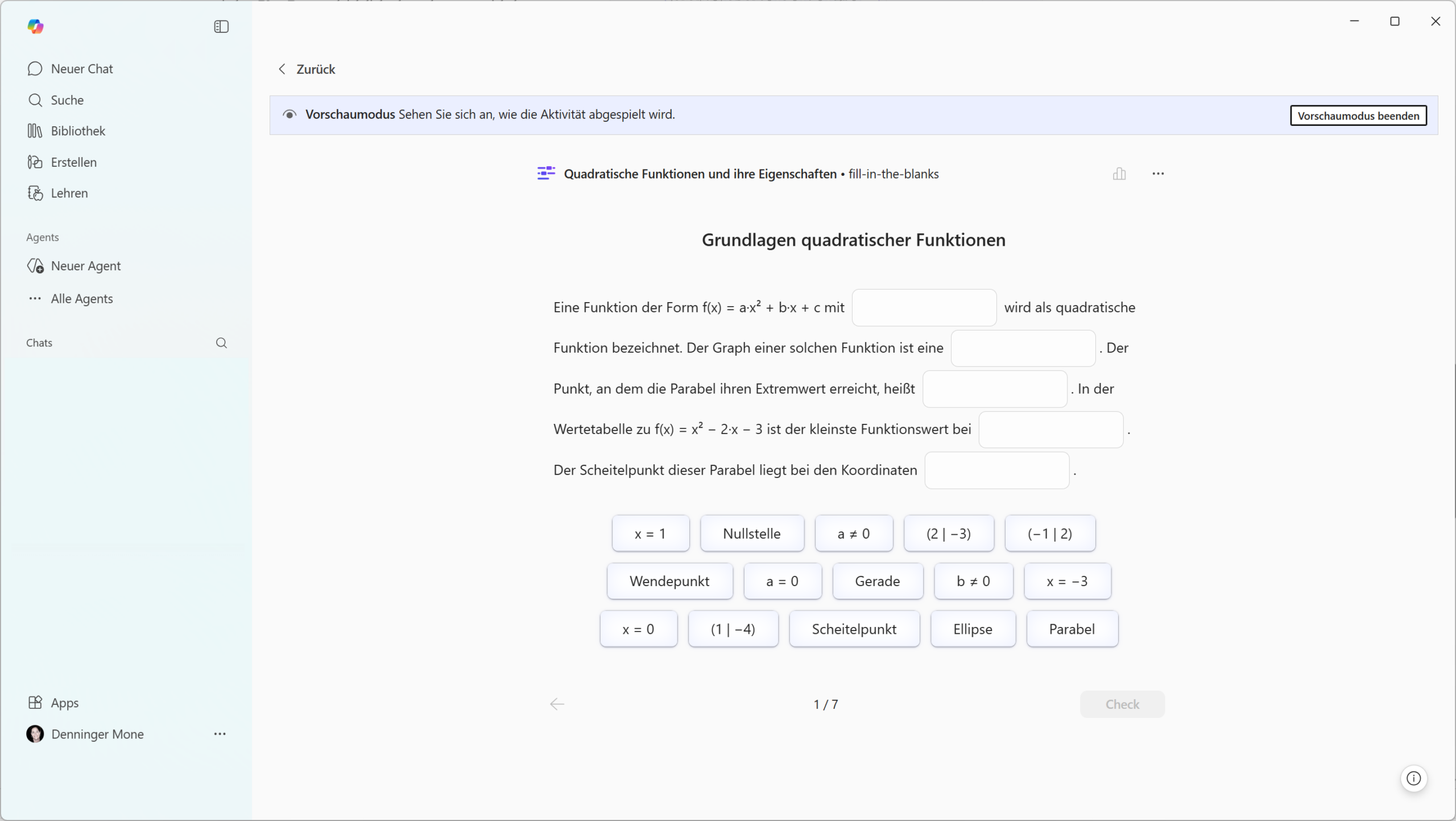Screen dimensions: 1456x821
Task: Open the results chart icon
Action: pyautogui.click(x=1119, y=174)
